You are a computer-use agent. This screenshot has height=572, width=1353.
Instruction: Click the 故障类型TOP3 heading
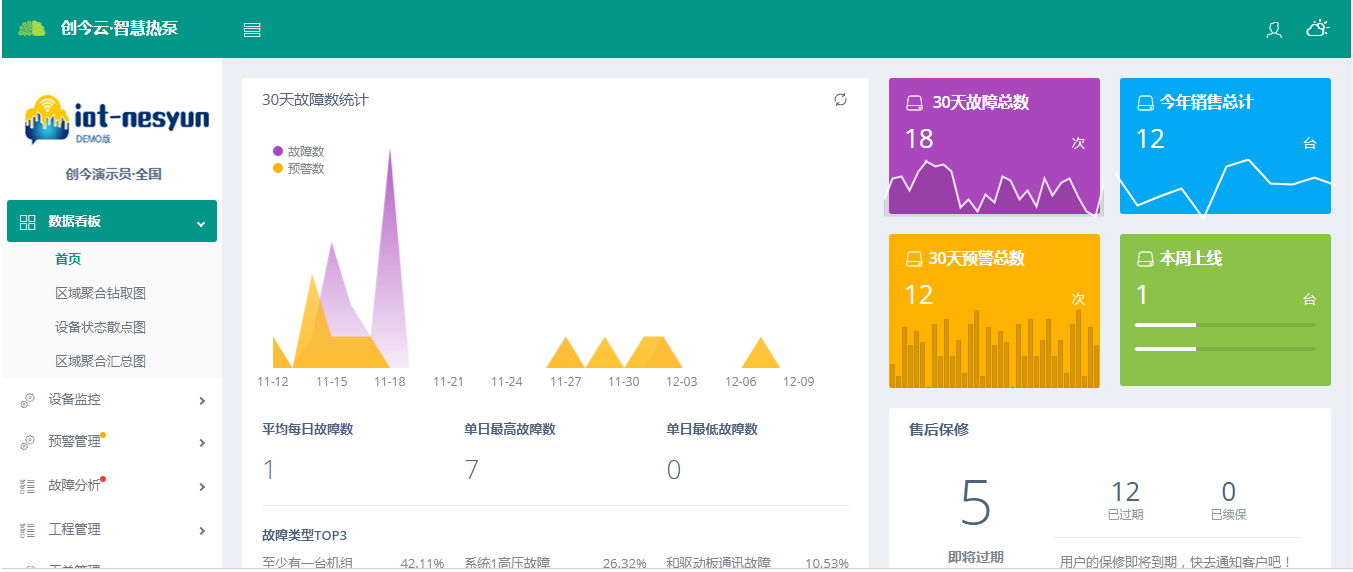(x=304, y=535)
